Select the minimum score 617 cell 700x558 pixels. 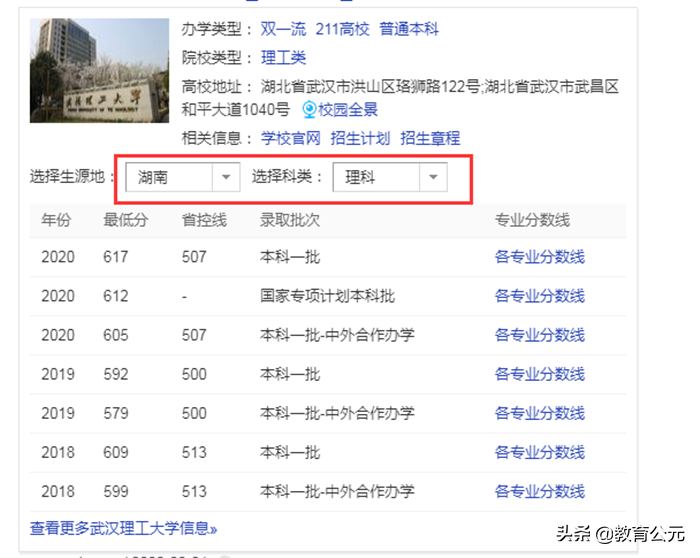(x=116, y=257)
